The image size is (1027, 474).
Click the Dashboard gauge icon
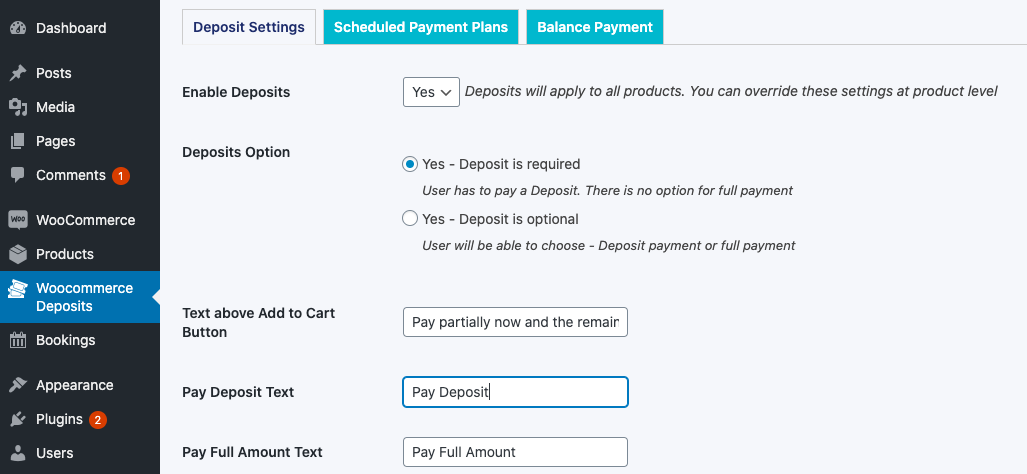click(18, 28)
